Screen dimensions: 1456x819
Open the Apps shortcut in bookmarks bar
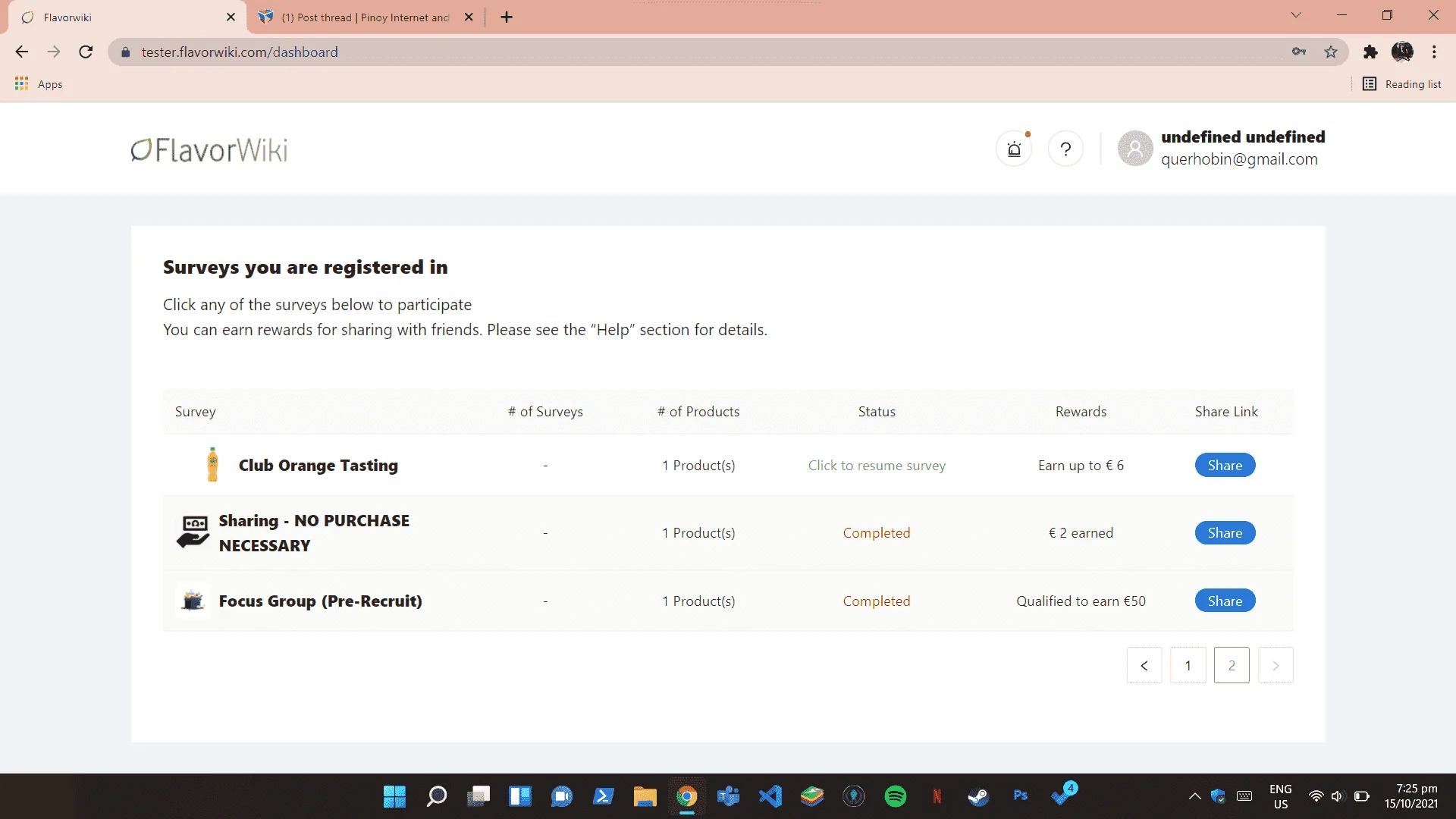(39, 84)
